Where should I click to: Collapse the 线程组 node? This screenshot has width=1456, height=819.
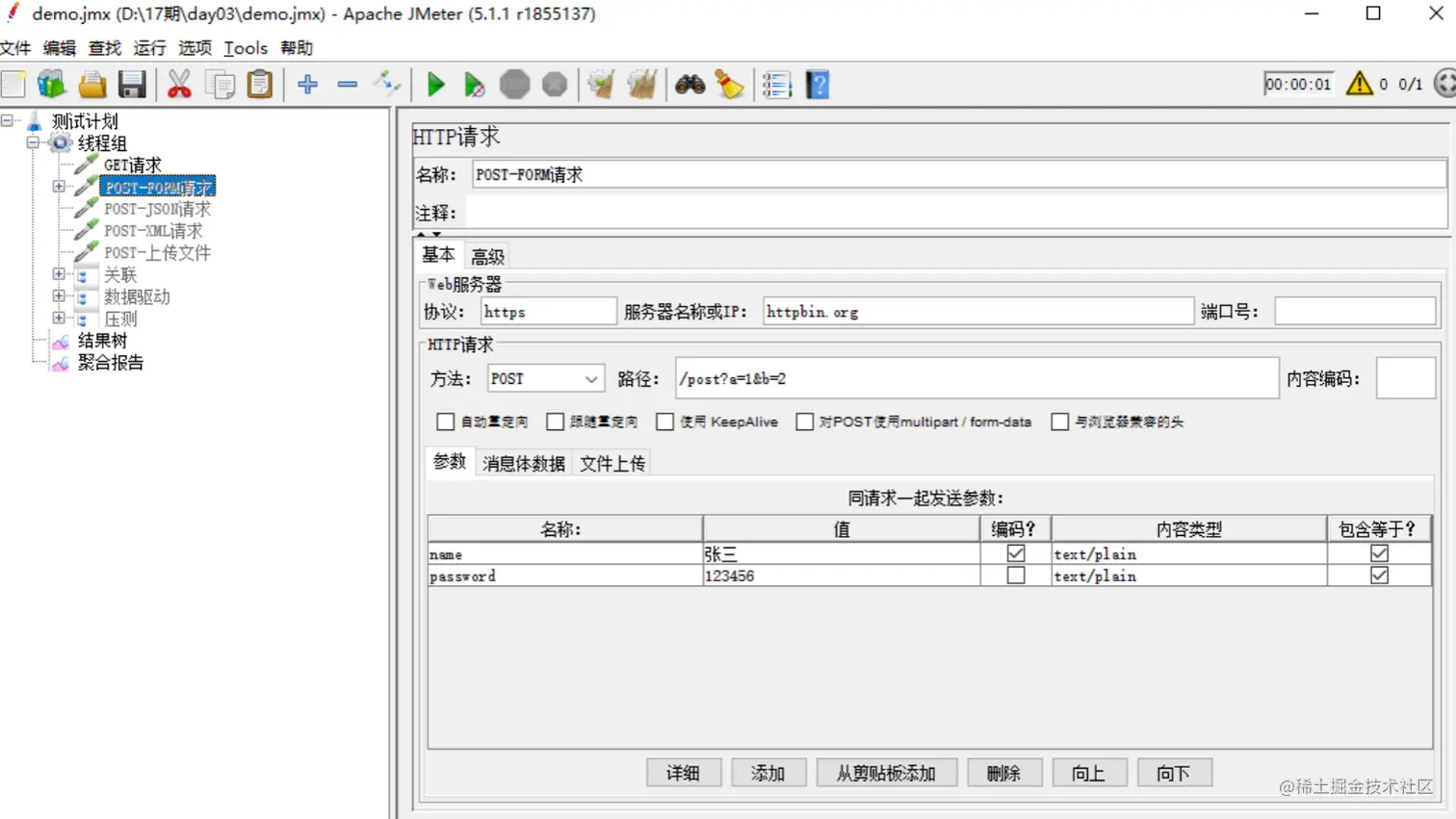point(33,142)
